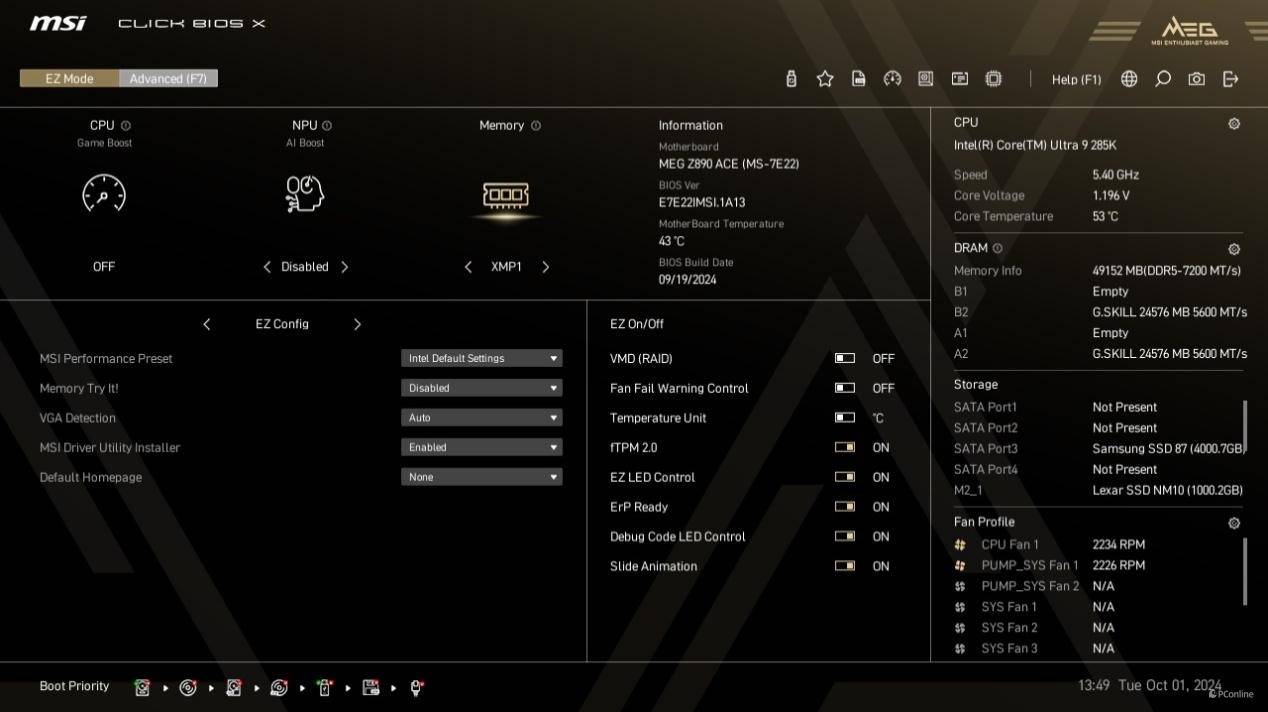The width and height of the screenshot is (1268, 712).
Task: Click the exit BIOS icon
Action: click(x=1231, y=79)
